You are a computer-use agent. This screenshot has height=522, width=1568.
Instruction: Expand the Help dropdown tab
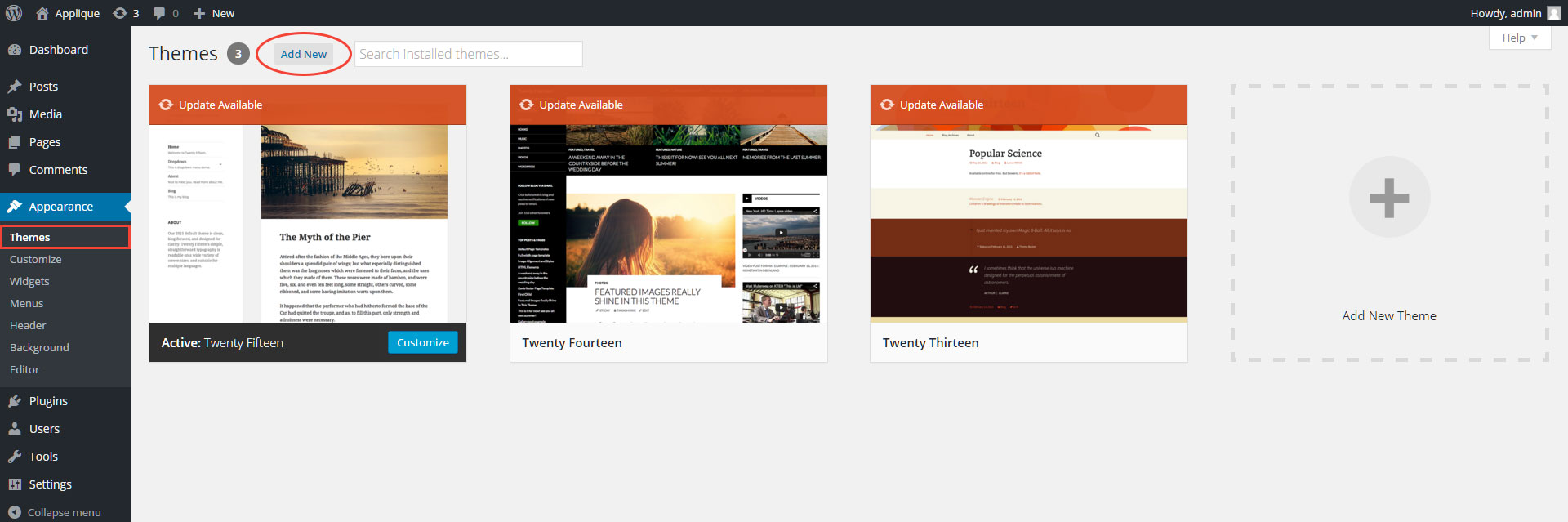1519,38
